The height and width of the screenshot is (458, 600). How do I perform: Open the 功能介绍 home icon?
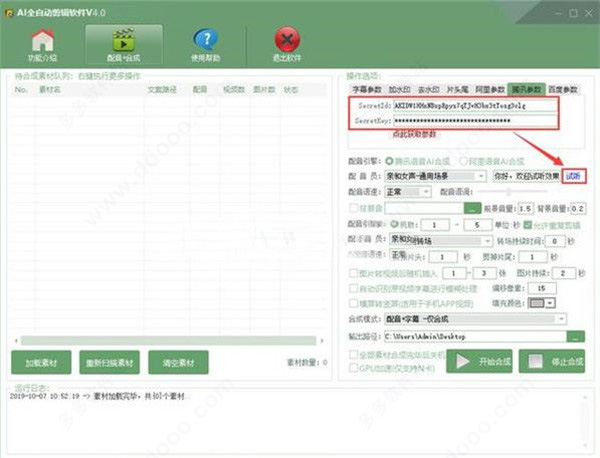[42, 40]
